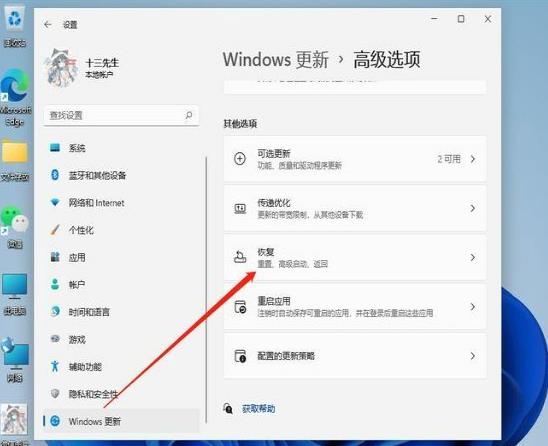Image resolution: width=548 pixels, height=446 pixels.
Task: Select 时间和语言 in sidebar
Action: (121, 312)
